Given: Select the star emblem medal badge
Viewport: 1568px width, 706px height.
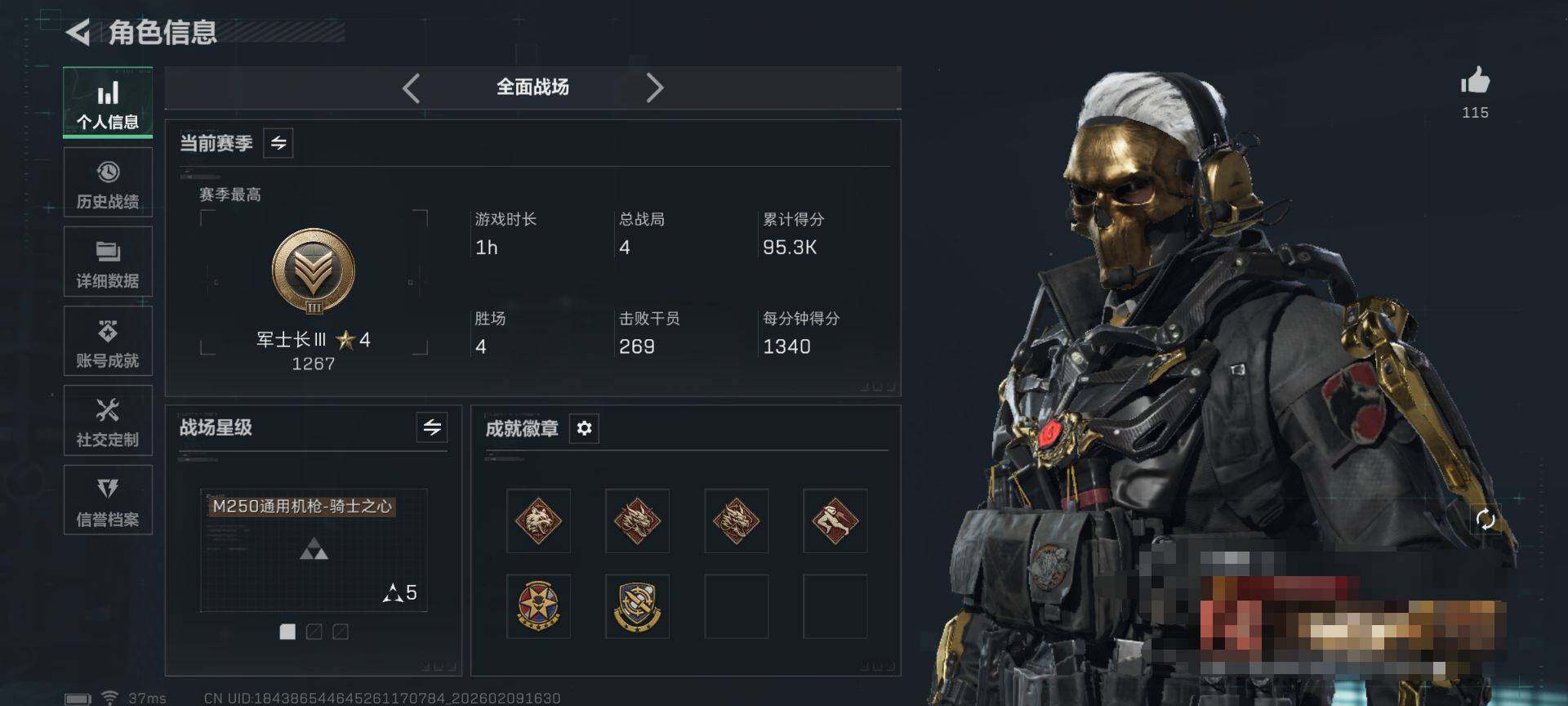Looking at the screenshot, I should click(538, 606).
